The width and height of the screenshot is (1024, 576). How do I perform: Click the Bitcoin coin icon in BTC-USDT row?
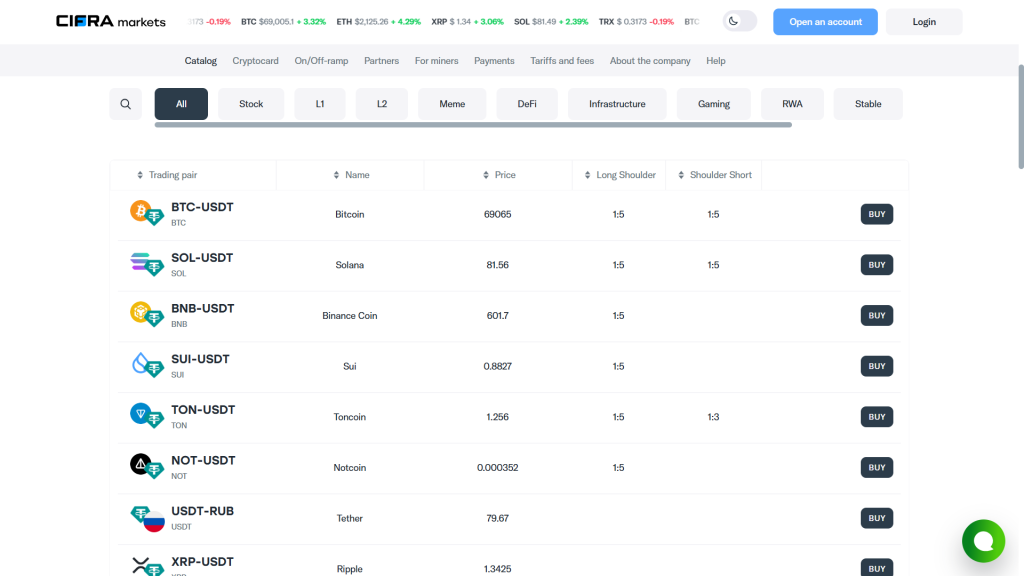(x=139, y=213)
